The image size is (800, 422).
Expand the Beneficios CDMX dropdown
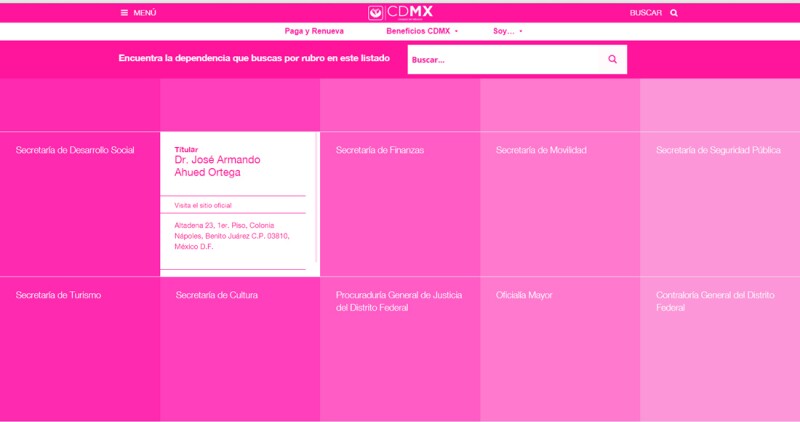421,31
